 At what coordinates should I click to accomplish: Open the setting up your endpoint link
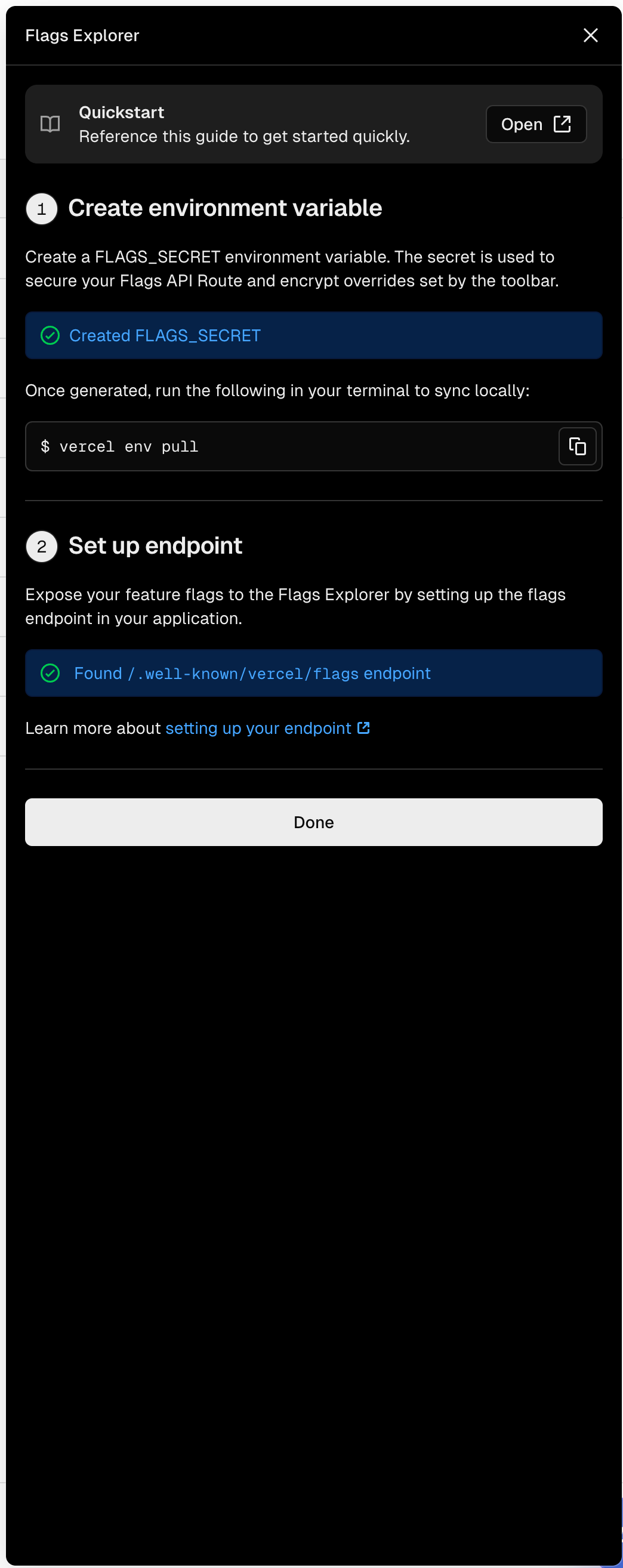click(258, 728)
